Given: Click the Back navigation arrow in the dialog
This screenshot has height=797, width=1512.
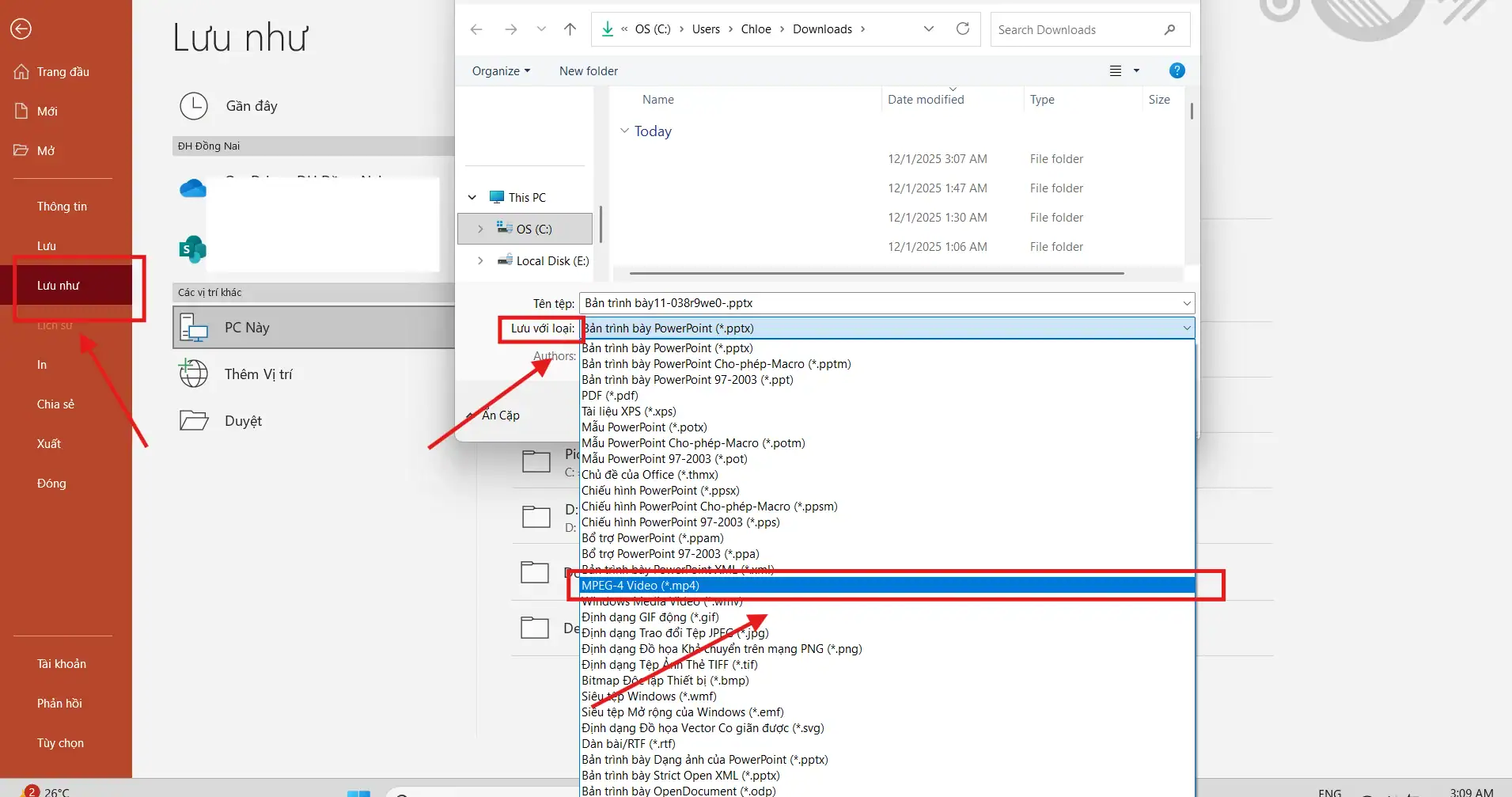Looking at the screenshot, I should click(x=476, y=28).
